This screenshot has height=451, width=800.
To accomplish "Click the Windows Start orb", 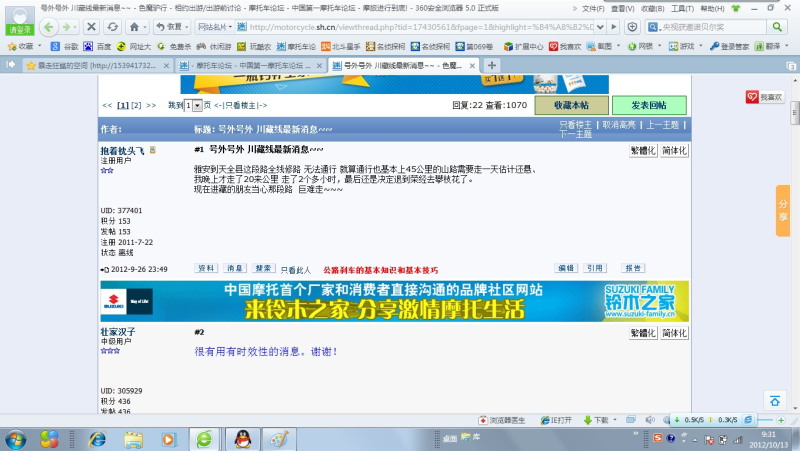I will point(17,438).
